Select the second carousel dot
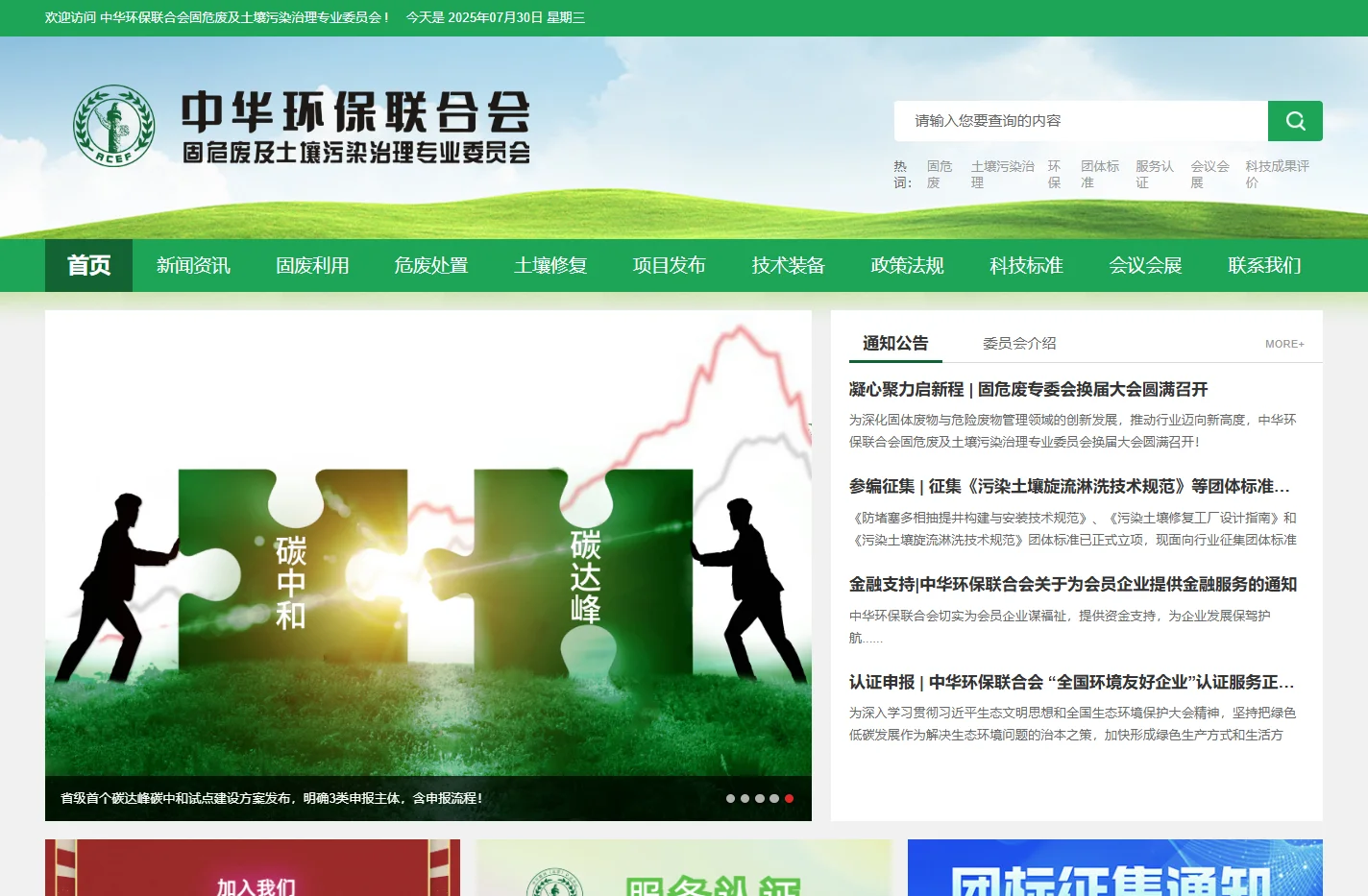 [x=745, y=798]
